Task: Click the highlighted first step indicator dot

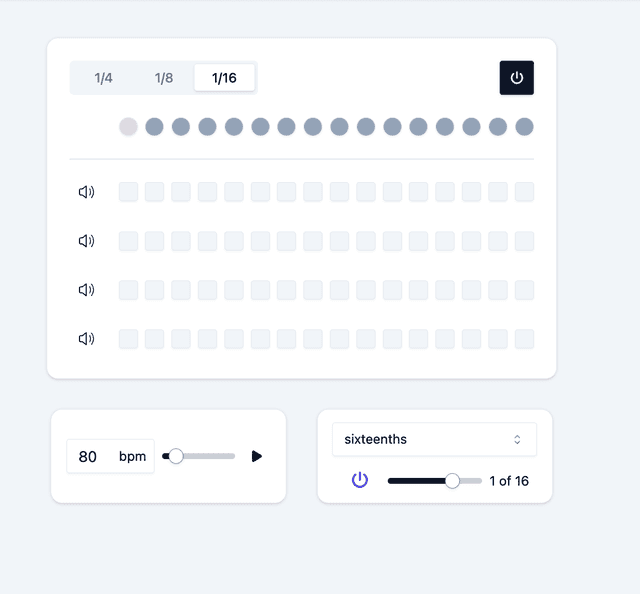Action: click(x=128, y=127)
